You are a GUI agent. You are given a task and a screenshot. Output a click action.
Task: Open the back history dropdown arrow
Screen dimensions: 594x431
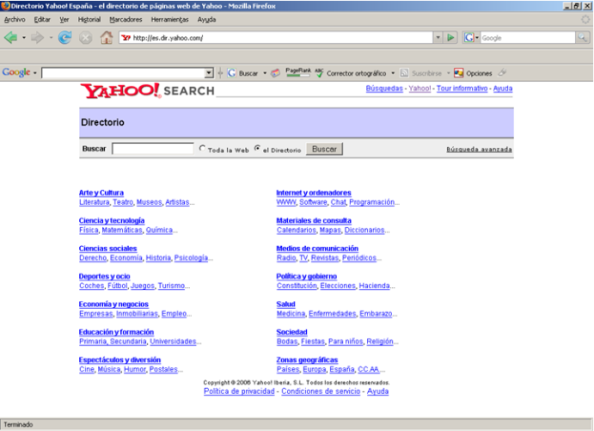pyautogui.click(x=24, y=38)
